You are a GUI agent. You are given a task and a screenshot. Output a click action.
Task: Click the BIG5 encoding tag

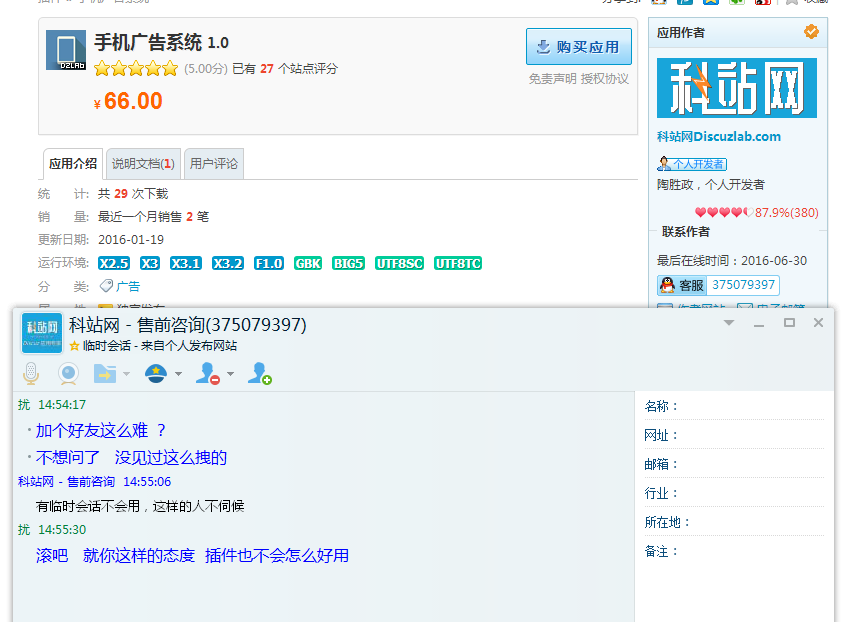pyautogui.click(x=348, y=264)
